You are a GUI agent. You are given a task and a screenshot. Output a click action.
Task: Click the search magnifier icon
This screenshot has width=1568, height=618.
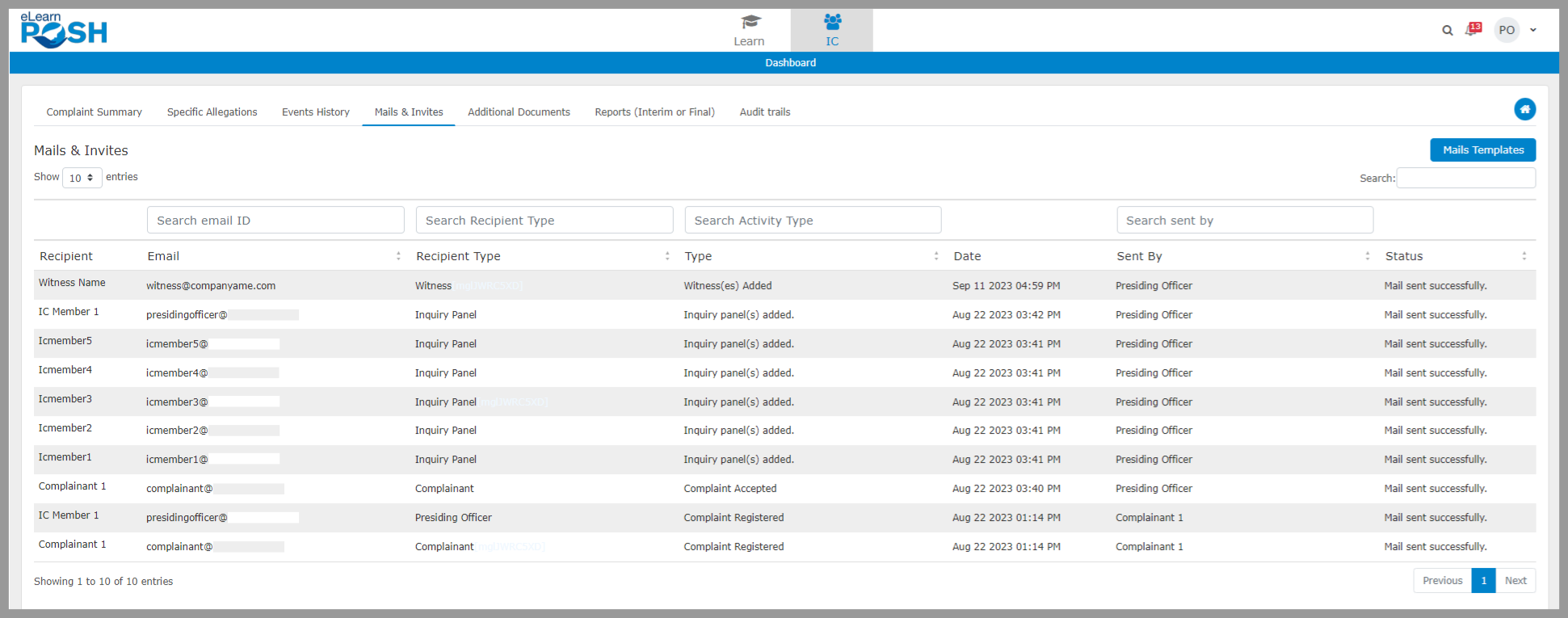tap(1447, 31)
